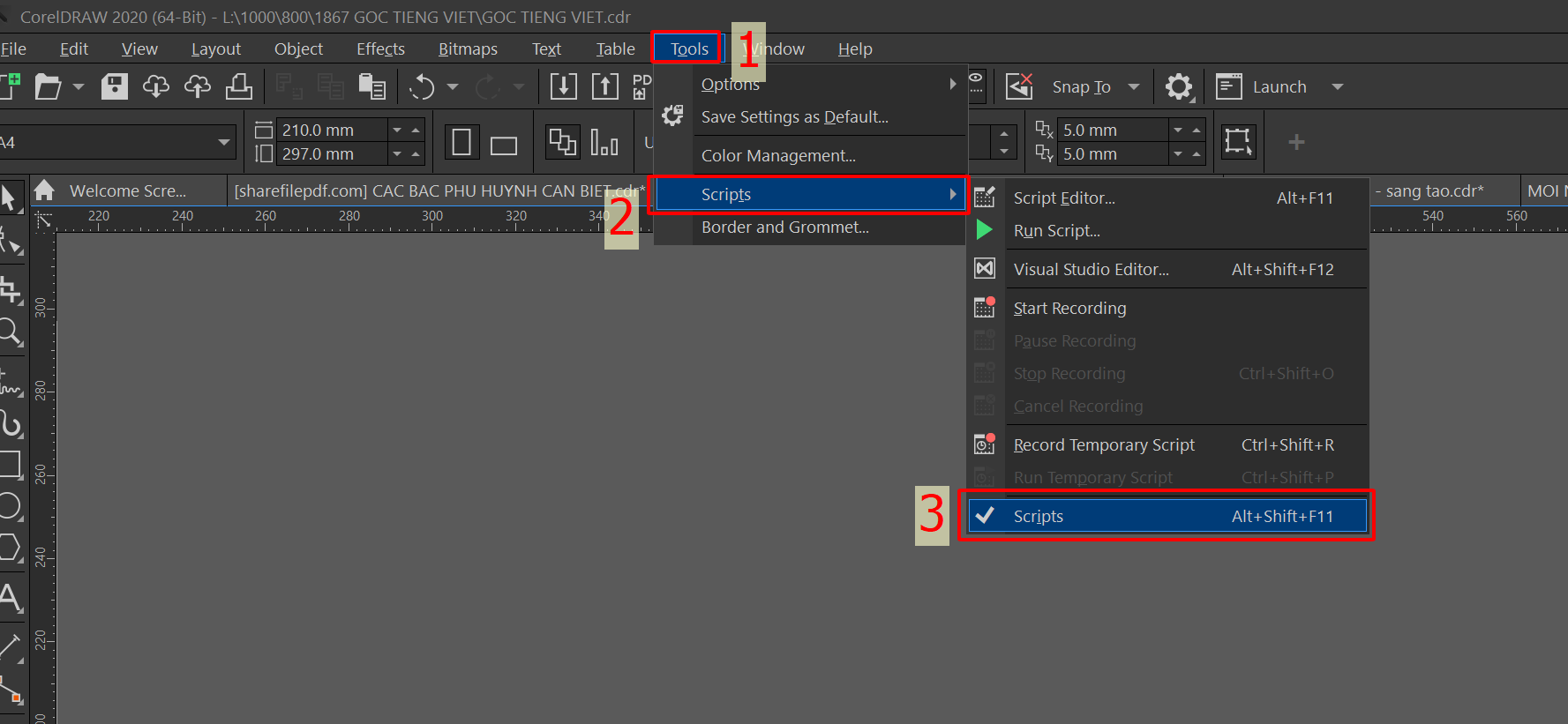Viewport: 1568px width, 724px height.
Task: Click the Open folder icon
Action: pyautogui.click(x=48, y=86)
